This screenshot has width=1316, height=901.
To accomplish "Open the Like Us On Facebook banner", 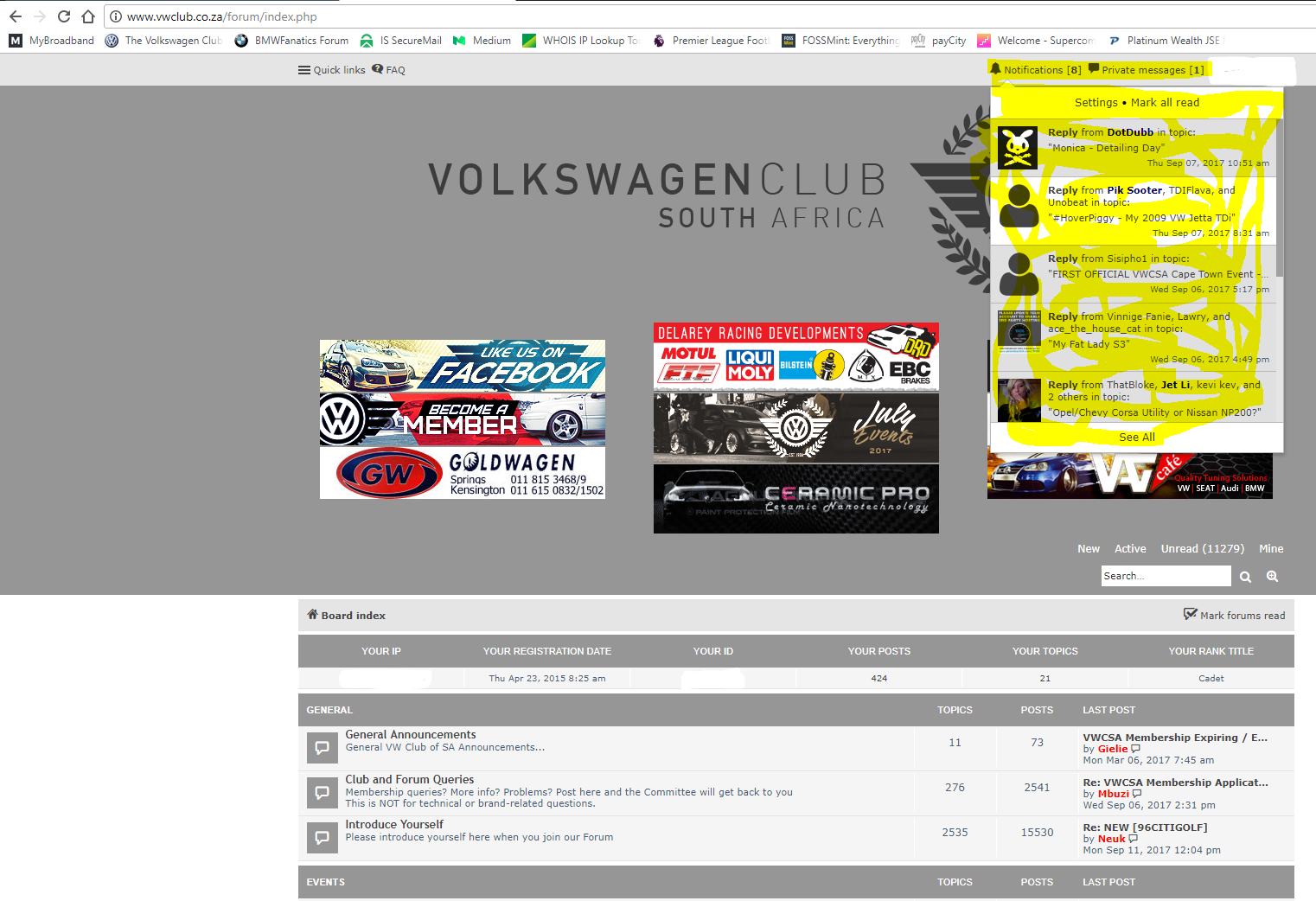I will pyautogui.click(x=462, y=366).
